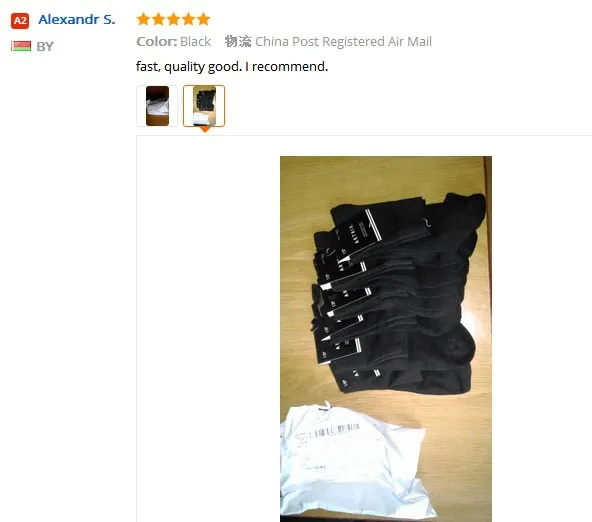Click the white parcel bag in photo
Viewport: 592px width, 522px height.
(x=355, y=460)
